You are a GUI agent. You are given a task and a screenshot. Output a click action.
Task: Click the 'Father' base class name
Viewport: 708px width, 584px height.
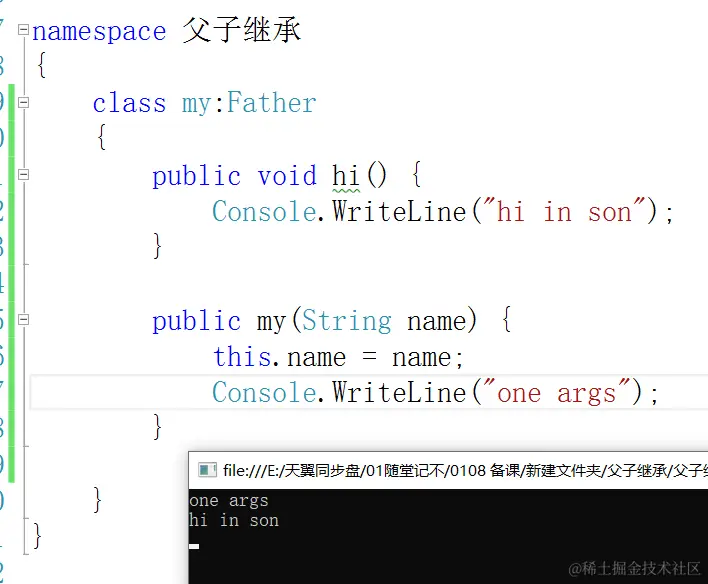271,103
